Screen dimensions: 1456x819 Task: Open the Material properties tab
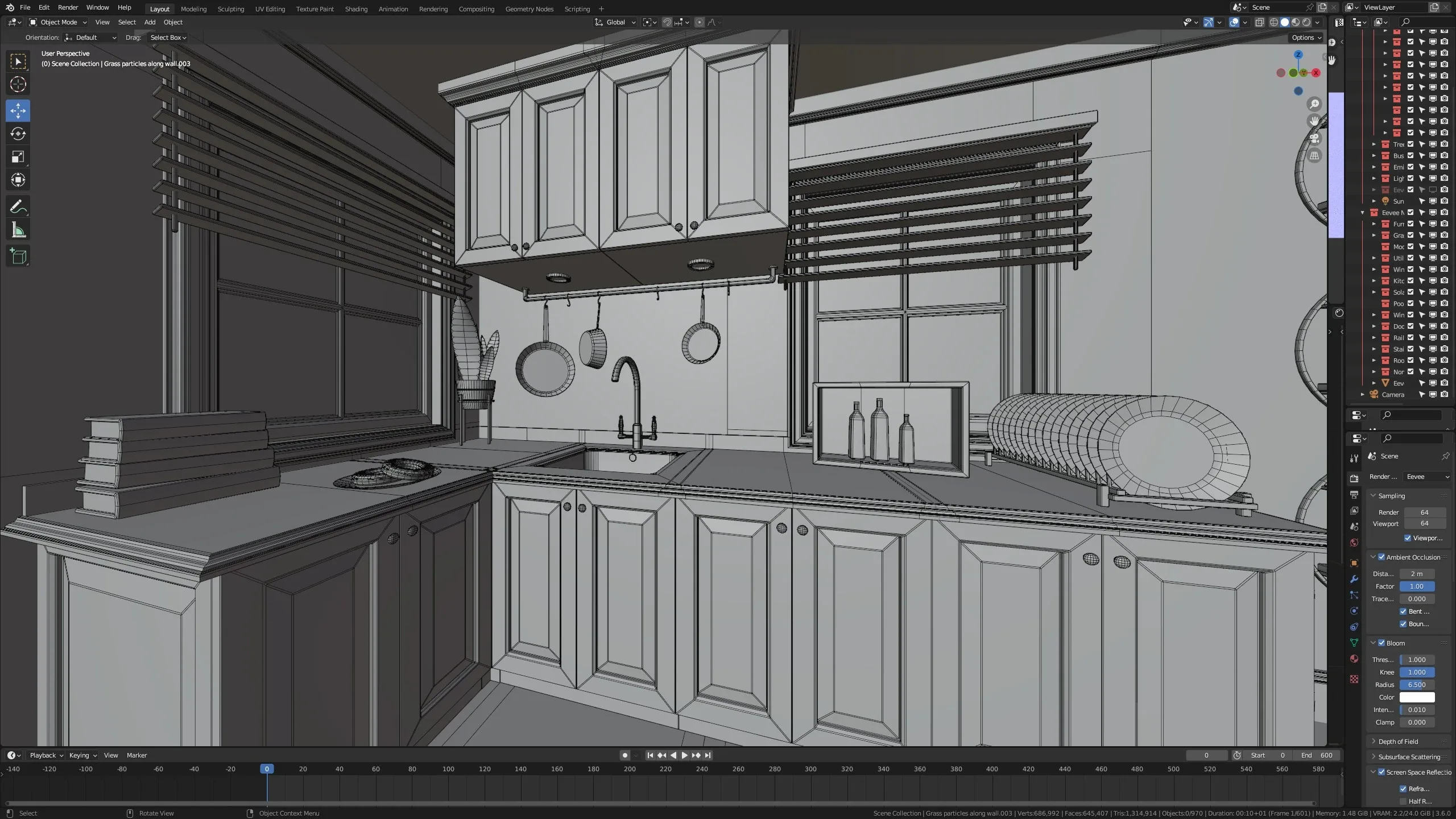(x=1354, y=659)
